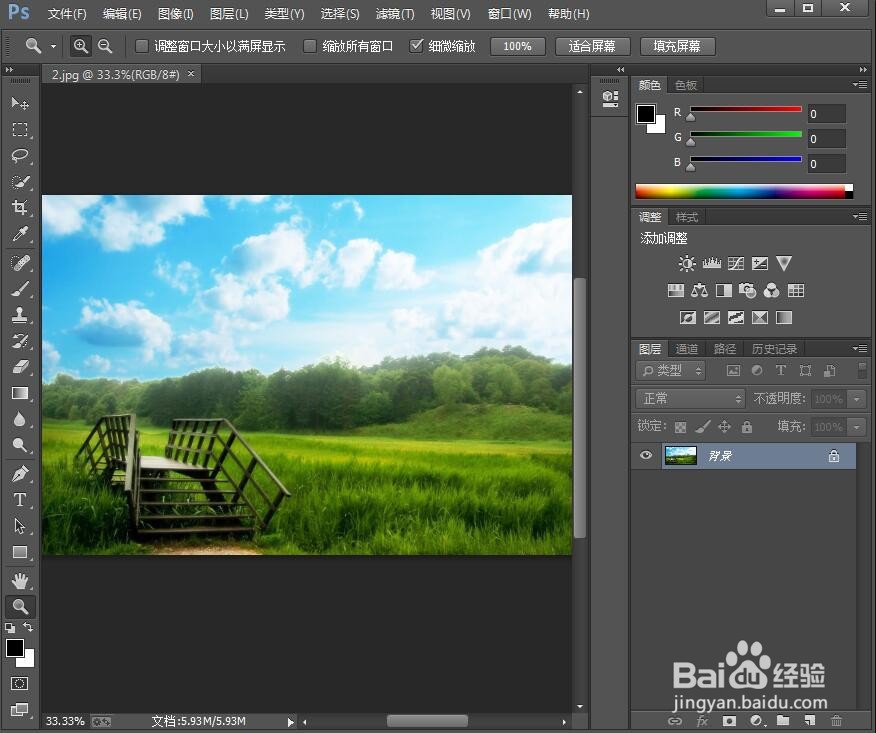The width and height of the screenshot is (876, 733).
Task: Select the Path Selection tool
Action: pyautogui.click(x=20, y=526)
